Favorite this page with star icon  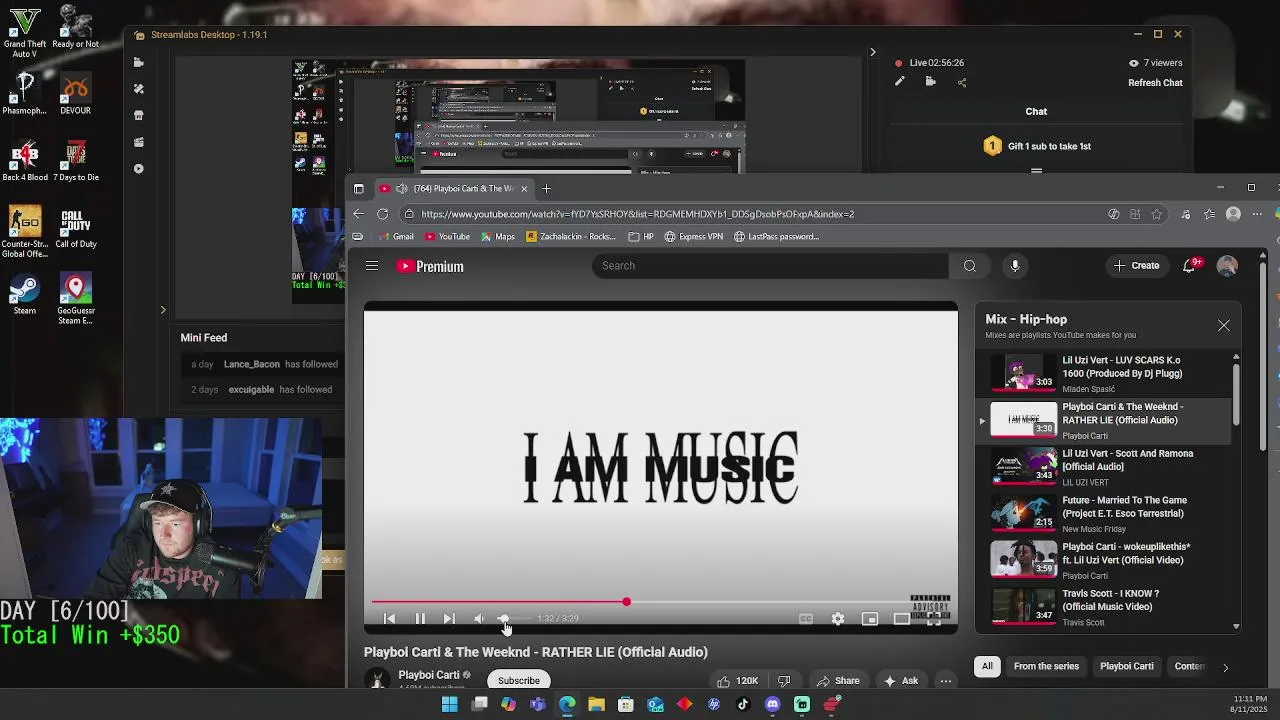1157,214
